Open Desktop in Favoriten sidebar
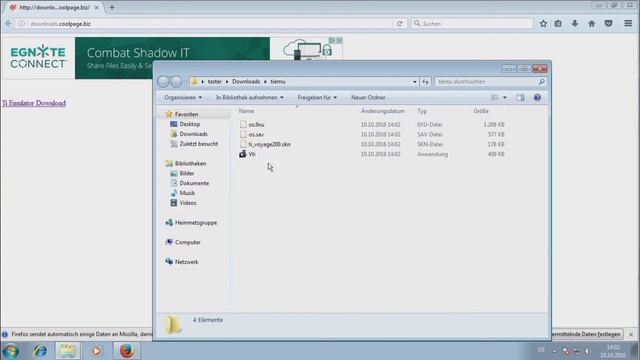The width and height of the screenshot is (640, 360). point(189,124)
